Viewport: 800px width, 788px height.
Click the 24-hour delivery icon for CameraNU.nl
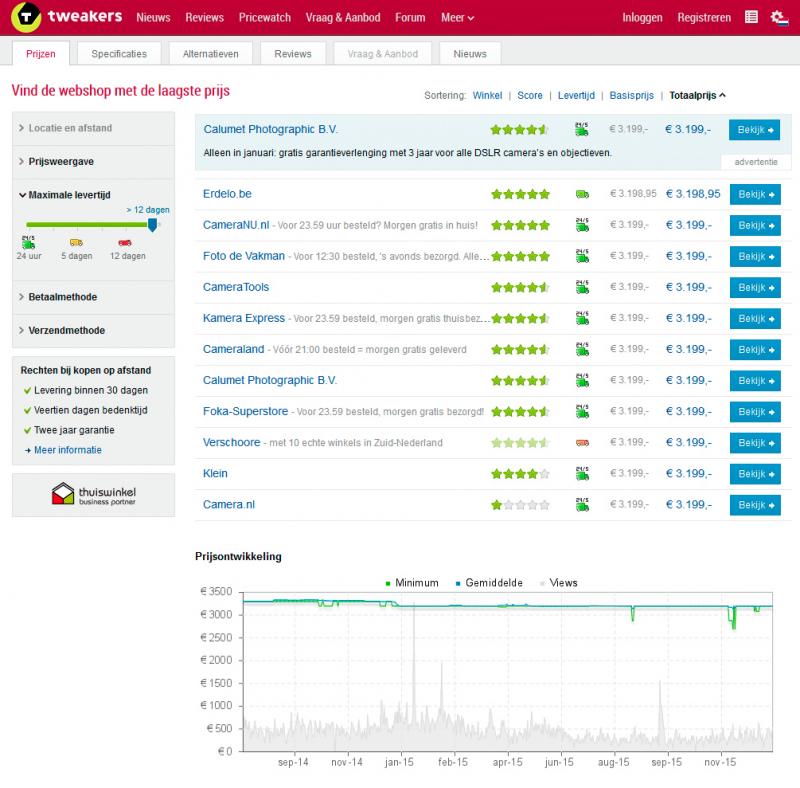582,225
